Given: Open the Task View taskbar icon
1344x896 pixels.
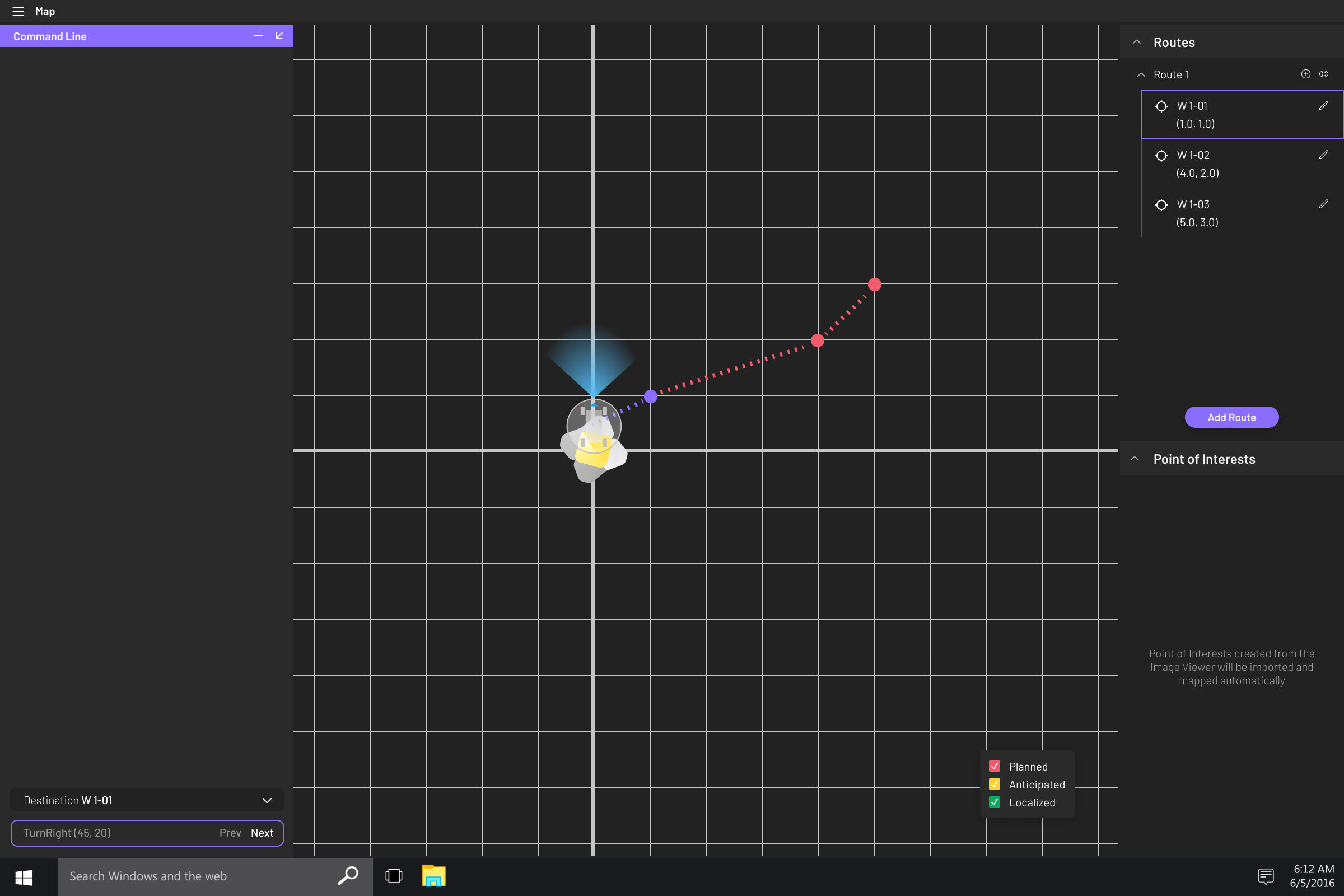Looking at the screenshot, I should 394,876.
